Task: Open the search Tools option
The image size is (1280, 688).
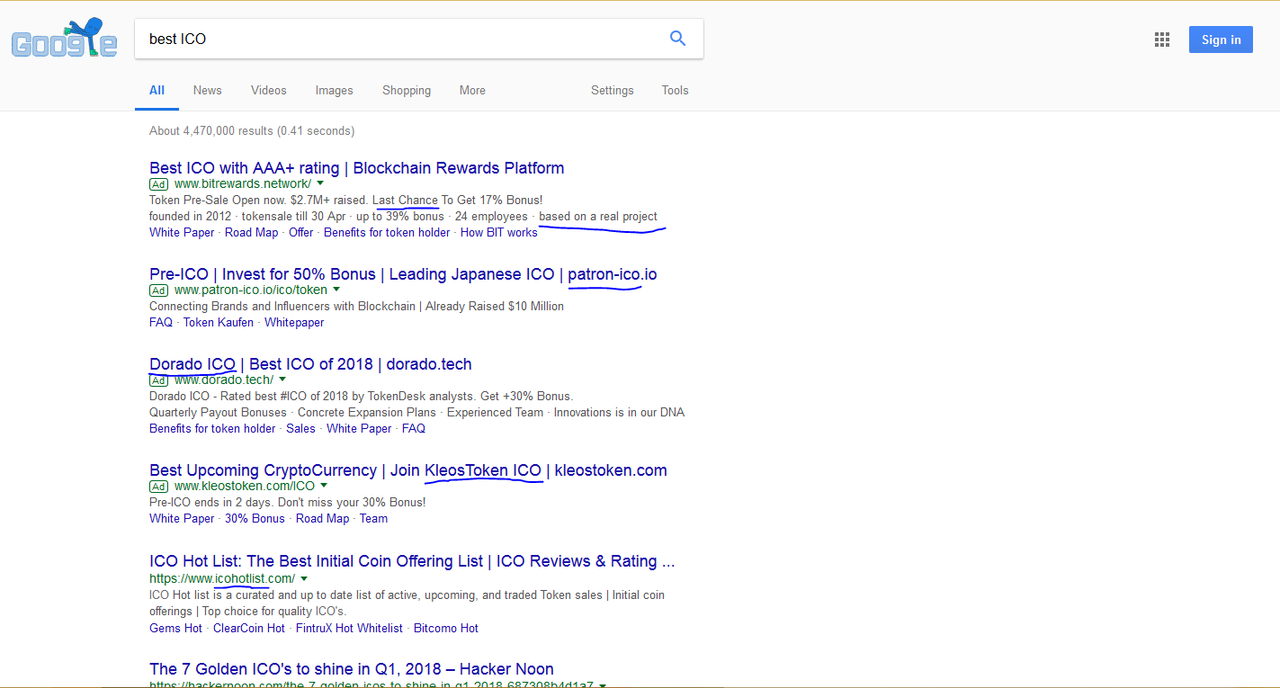Action: coord(675,90)
